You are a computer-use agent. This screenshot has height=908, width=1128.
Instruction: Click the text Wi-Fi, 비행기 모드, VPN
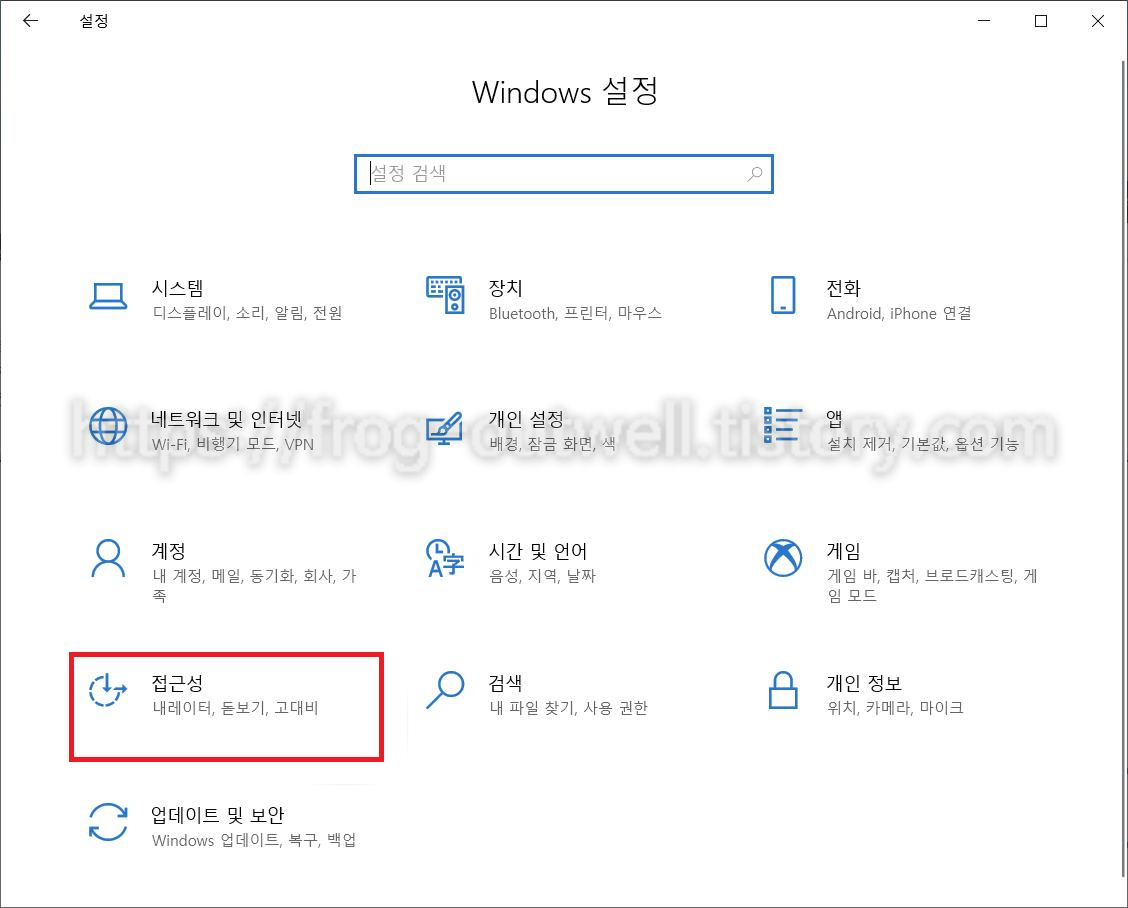232,444
